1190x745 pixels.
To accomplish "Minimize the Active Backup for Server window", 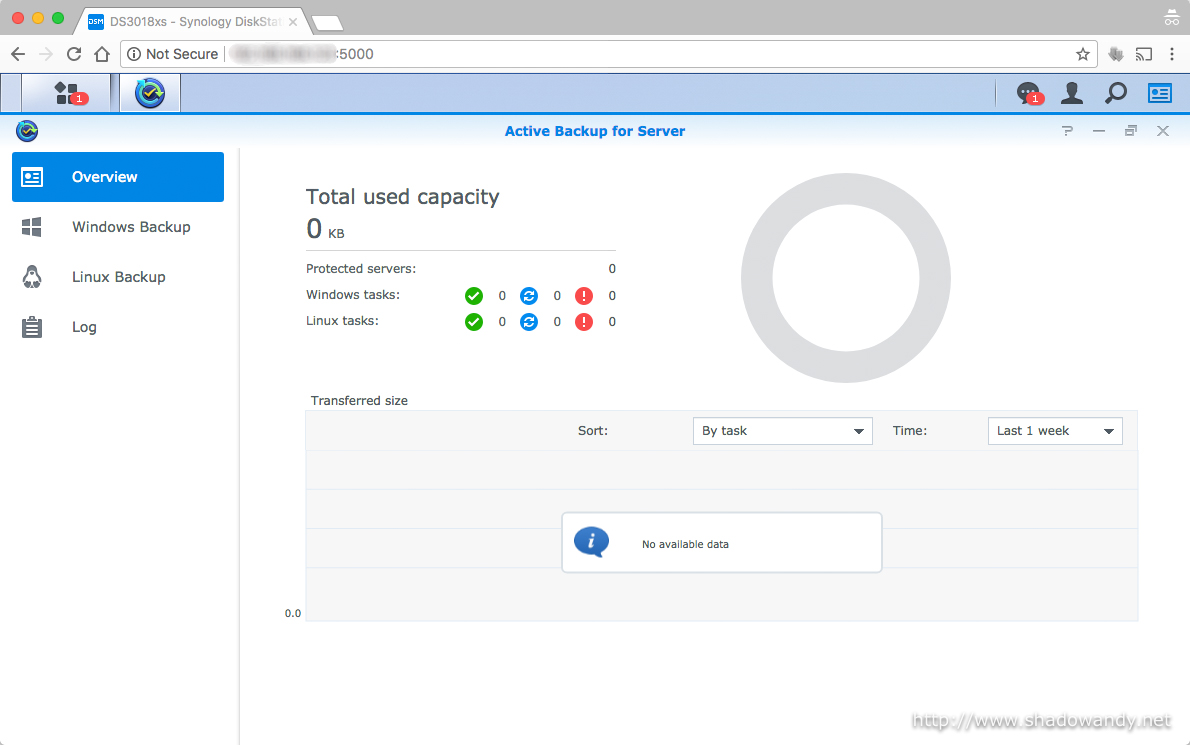I will [1099, 131].
